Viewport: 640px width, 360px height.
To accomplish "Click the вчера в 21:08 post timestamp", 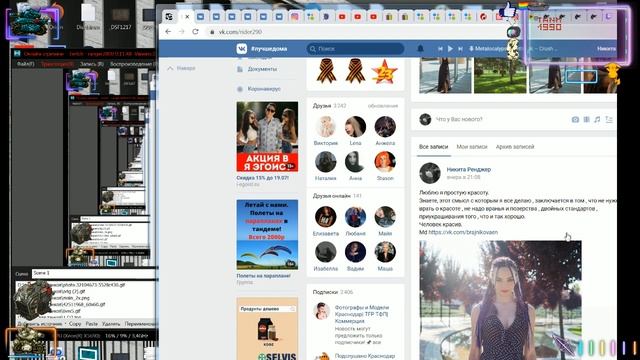I will tap(463, 177).
